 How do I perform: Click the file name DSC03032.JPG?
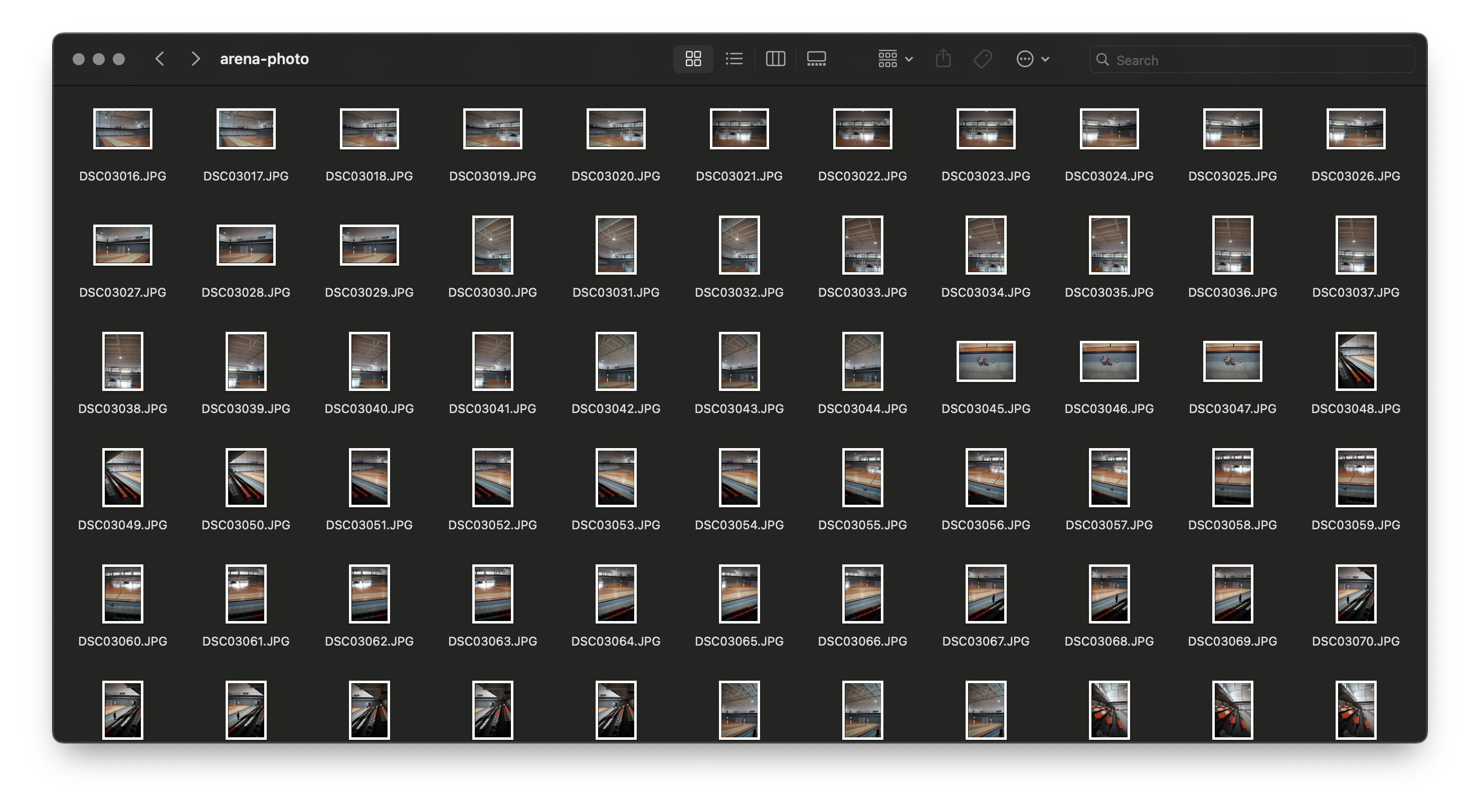[739, 293]
